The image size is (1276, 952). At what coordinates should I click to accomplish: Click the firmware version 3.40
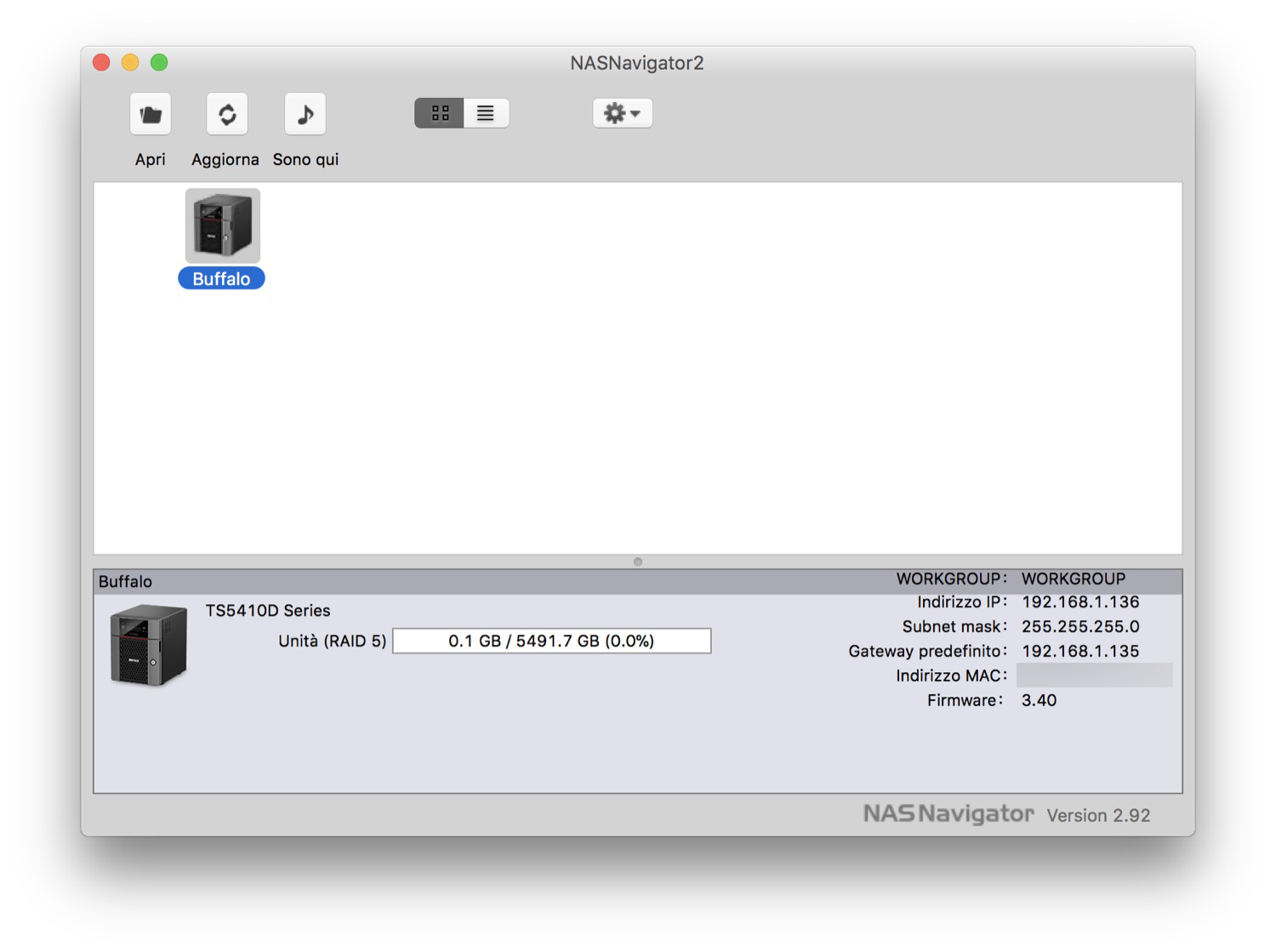pyautogui.click(x=1039, y=700)
